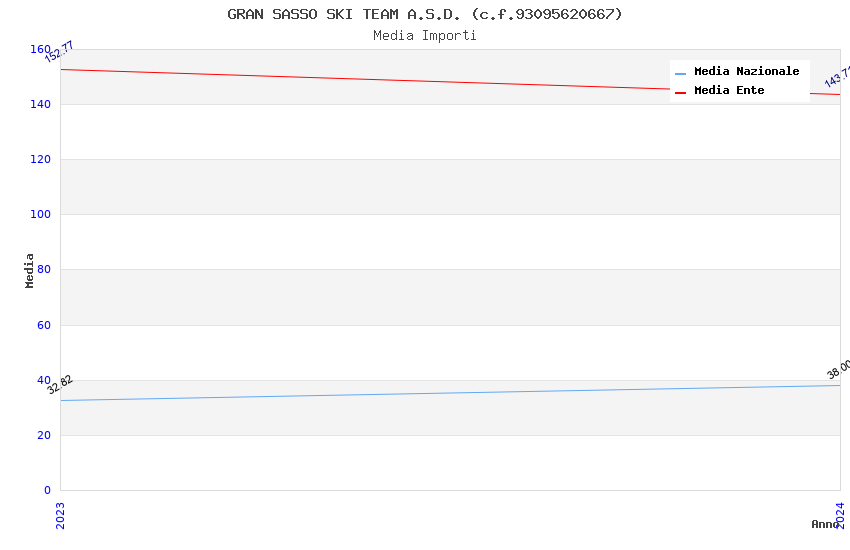Screen dimensions: 850x550
Task: Click the Media Importi subtitle
Action: (x=424, y=36)
